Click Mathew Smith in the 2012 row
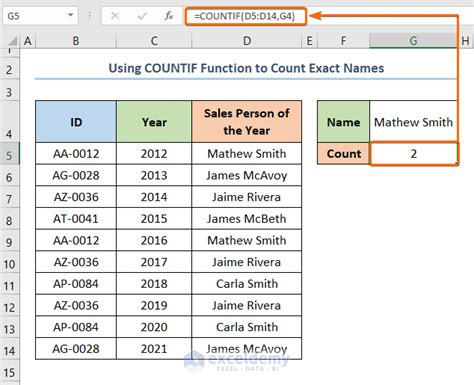Image resolution: width=474 pixels, height=385 pixels. 247,154
